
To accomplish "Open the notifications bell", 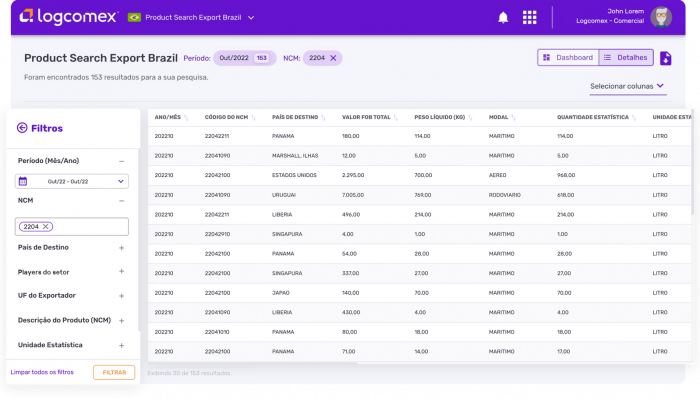I will (x=503, y=17).
